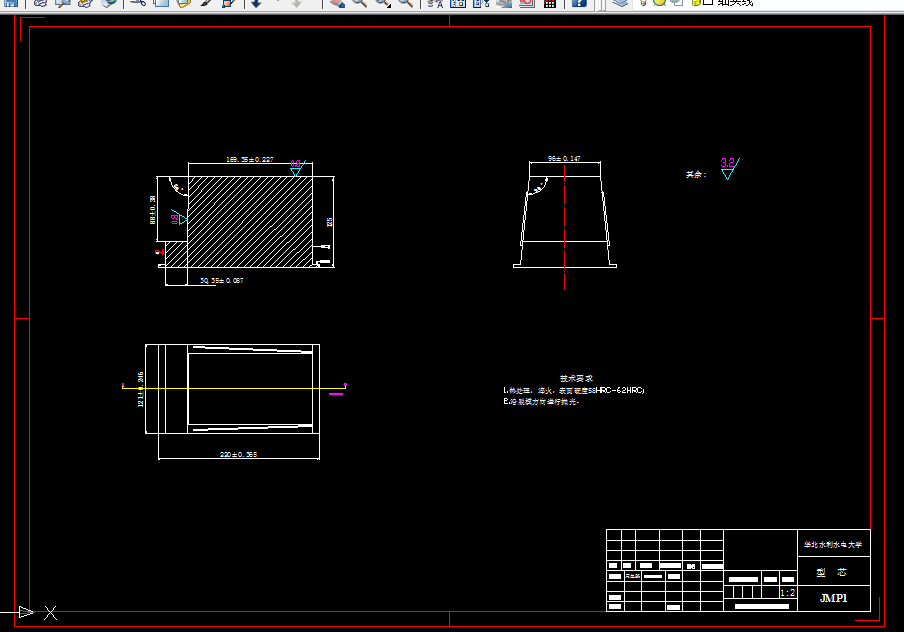Open Print Preview from the toolbar
Screen dimensions: 904x632
[63, 3]
